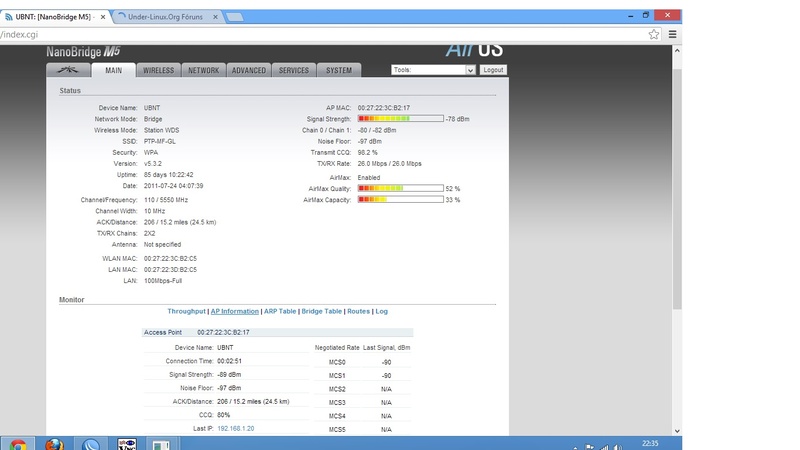Open last taskbar application icon
Screen dimensions: 800x450
click(x=161, y=444)
